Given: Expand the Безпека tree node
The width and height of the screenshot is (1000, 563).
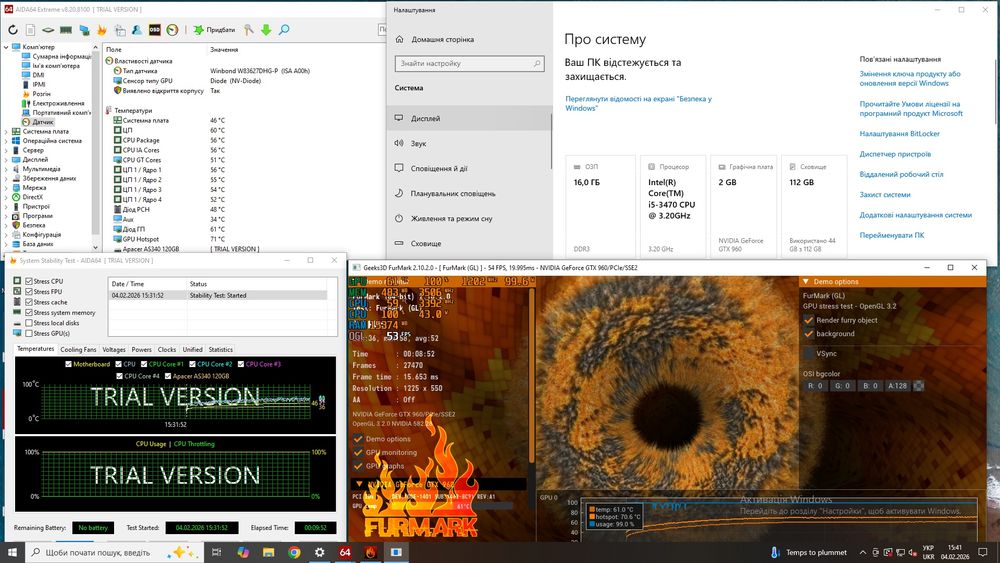Looking at the screenshot, I should coord(6,225).
